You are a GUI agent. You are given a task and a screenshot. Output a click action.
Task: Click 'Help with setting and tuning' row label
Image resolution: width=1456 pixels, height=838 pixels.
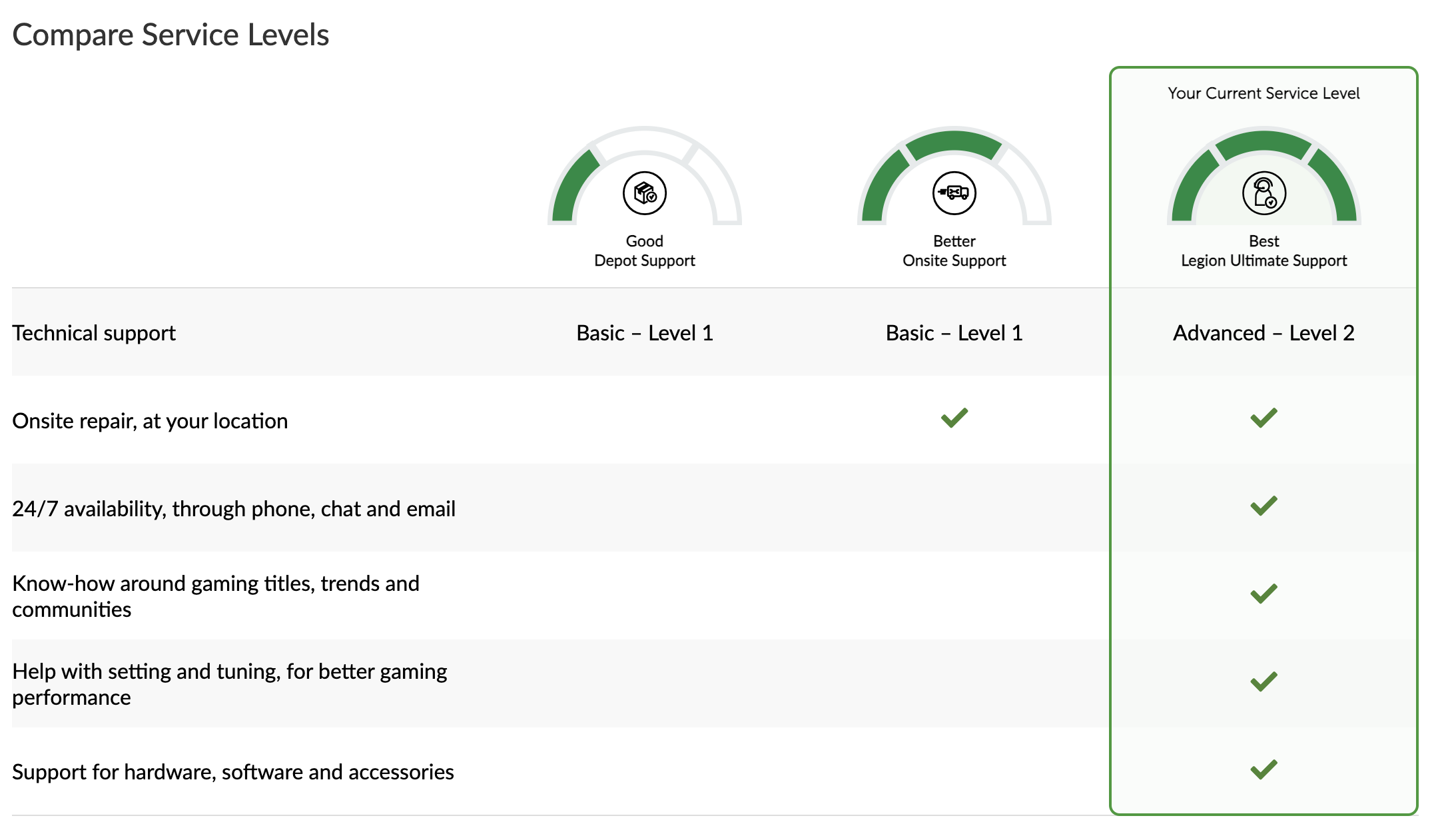pos(230,684)
